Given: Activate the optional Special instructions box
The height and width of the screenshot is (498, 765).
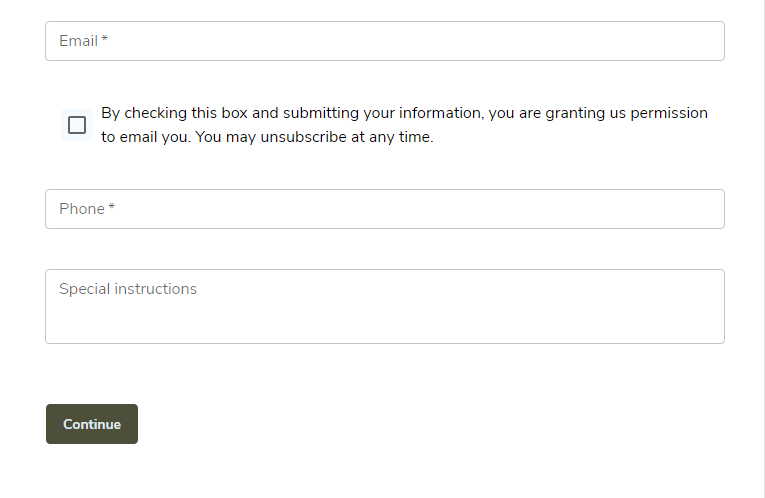Looking at the screenshot, I should (x=384, y=306).
